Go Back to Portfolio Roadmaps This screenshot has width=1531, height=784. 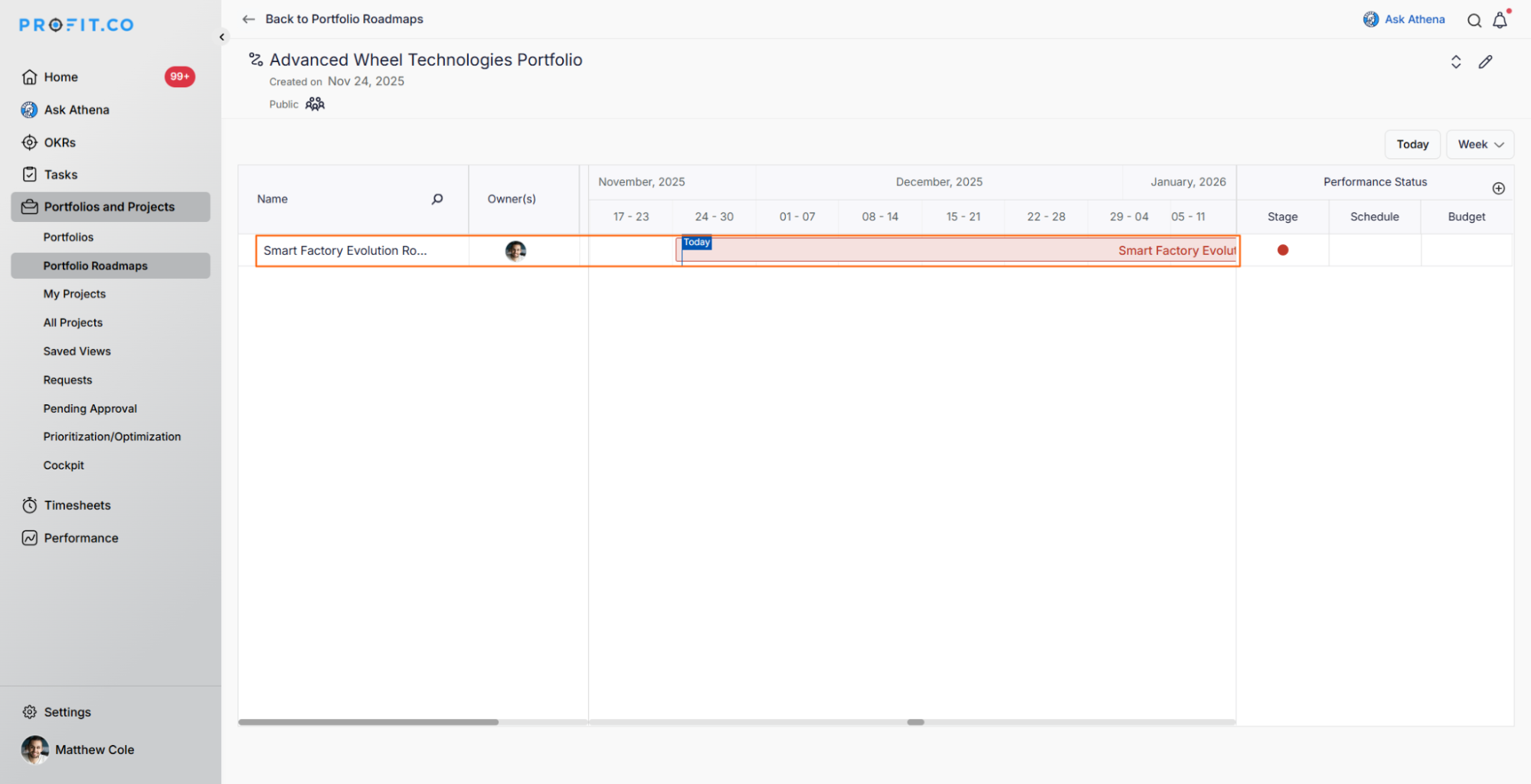(x=344, y=19)
